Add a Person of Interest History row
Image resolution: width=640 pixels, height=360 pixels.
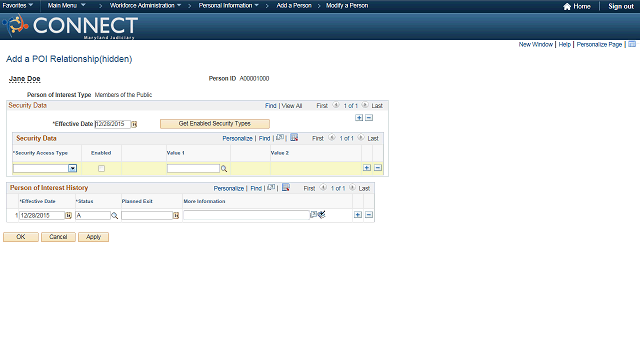[358, 215]
